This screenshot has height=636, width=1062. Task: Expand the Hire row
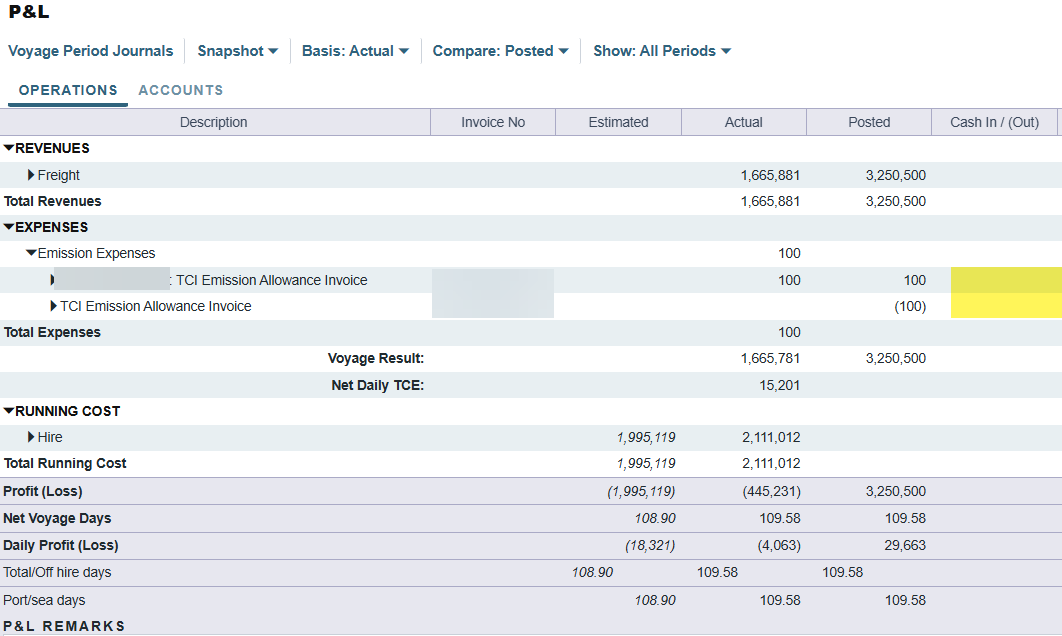32,437
